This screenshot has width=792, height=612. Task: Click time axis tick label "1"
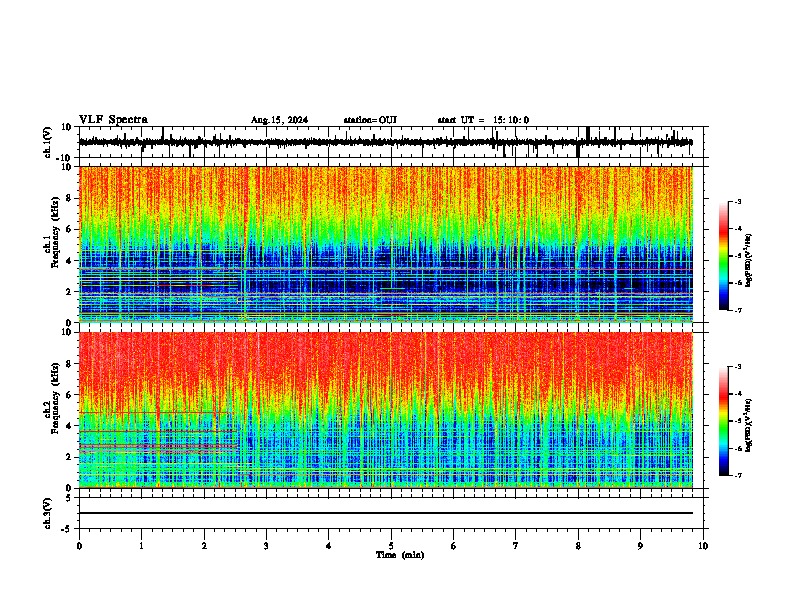141,546
